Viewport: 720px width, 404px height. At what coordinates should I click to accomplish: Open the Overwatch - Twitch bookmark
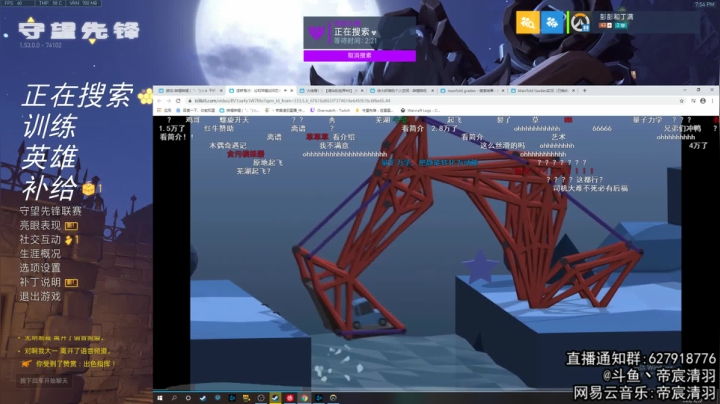330,110
